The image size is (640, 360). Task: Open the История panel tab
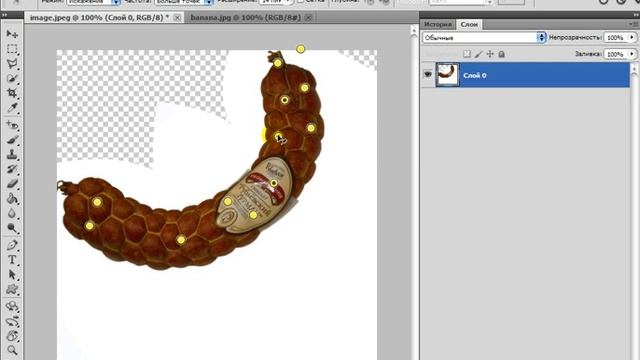438,24
